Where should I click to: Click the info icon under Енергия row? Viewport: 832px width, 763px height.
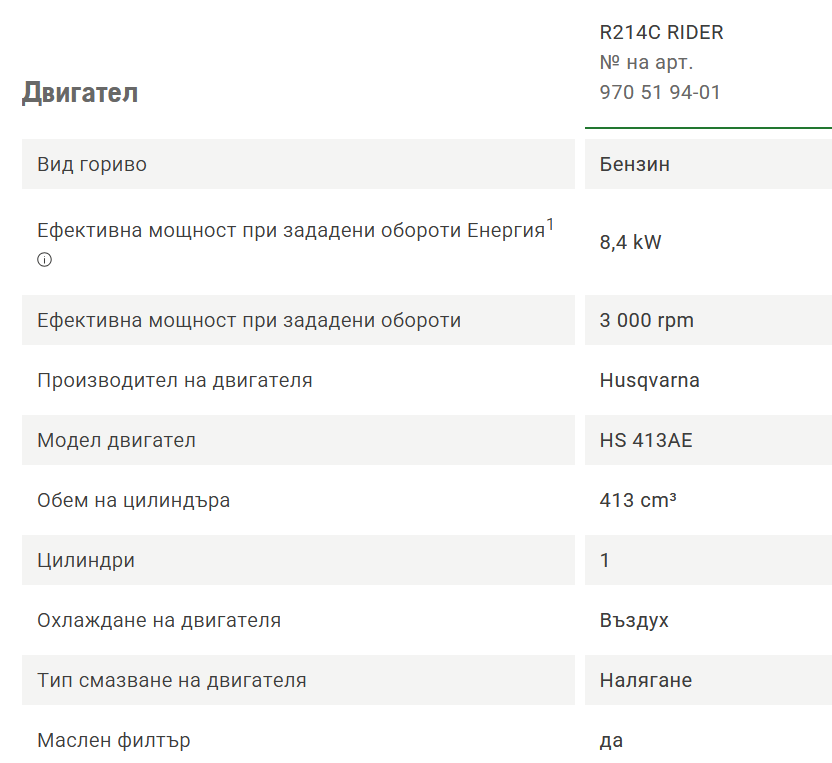[x=45, y=259]
